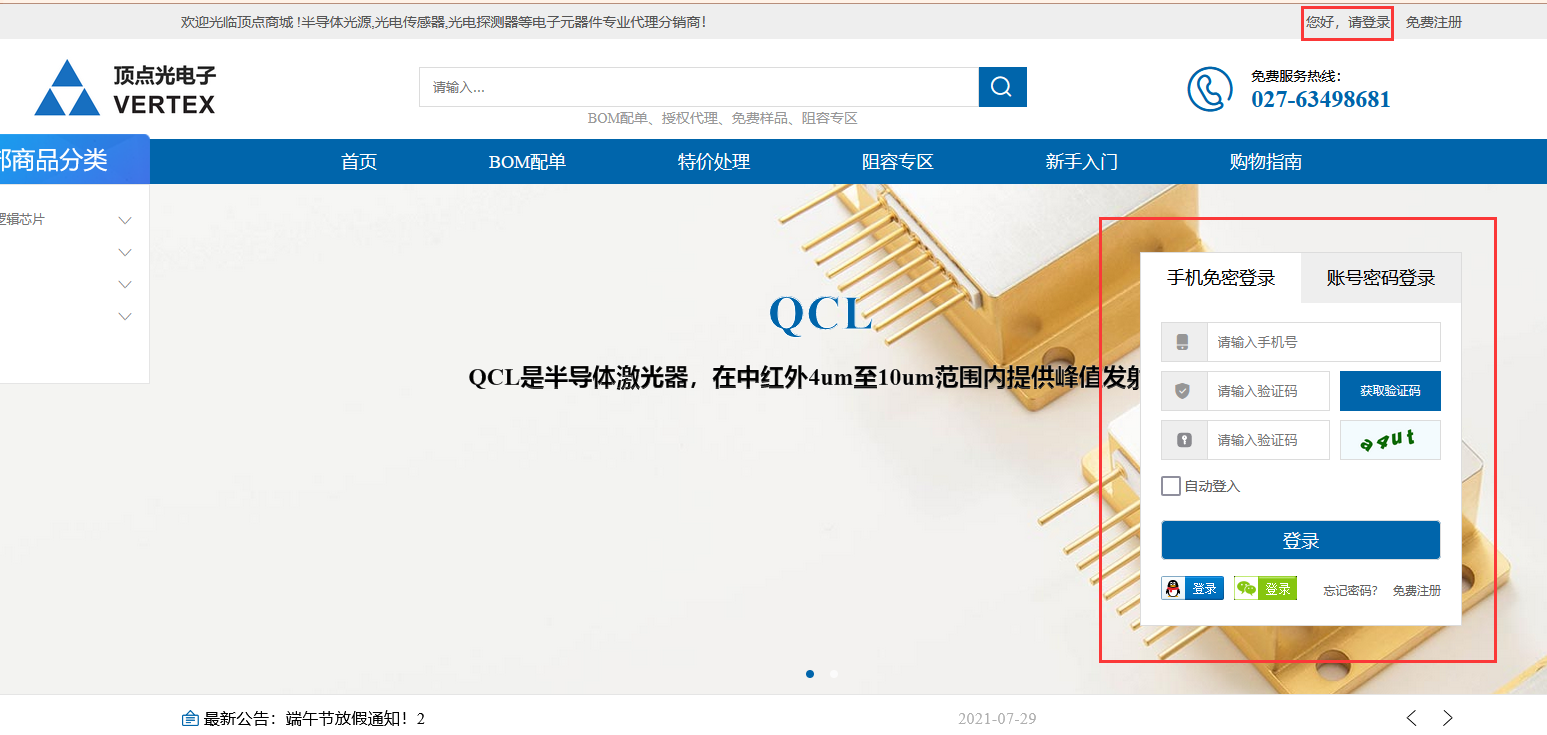This screenshot has height=735, width=1547.
Task: Select the second carousel pagination dot
Action: coord(833,674)
